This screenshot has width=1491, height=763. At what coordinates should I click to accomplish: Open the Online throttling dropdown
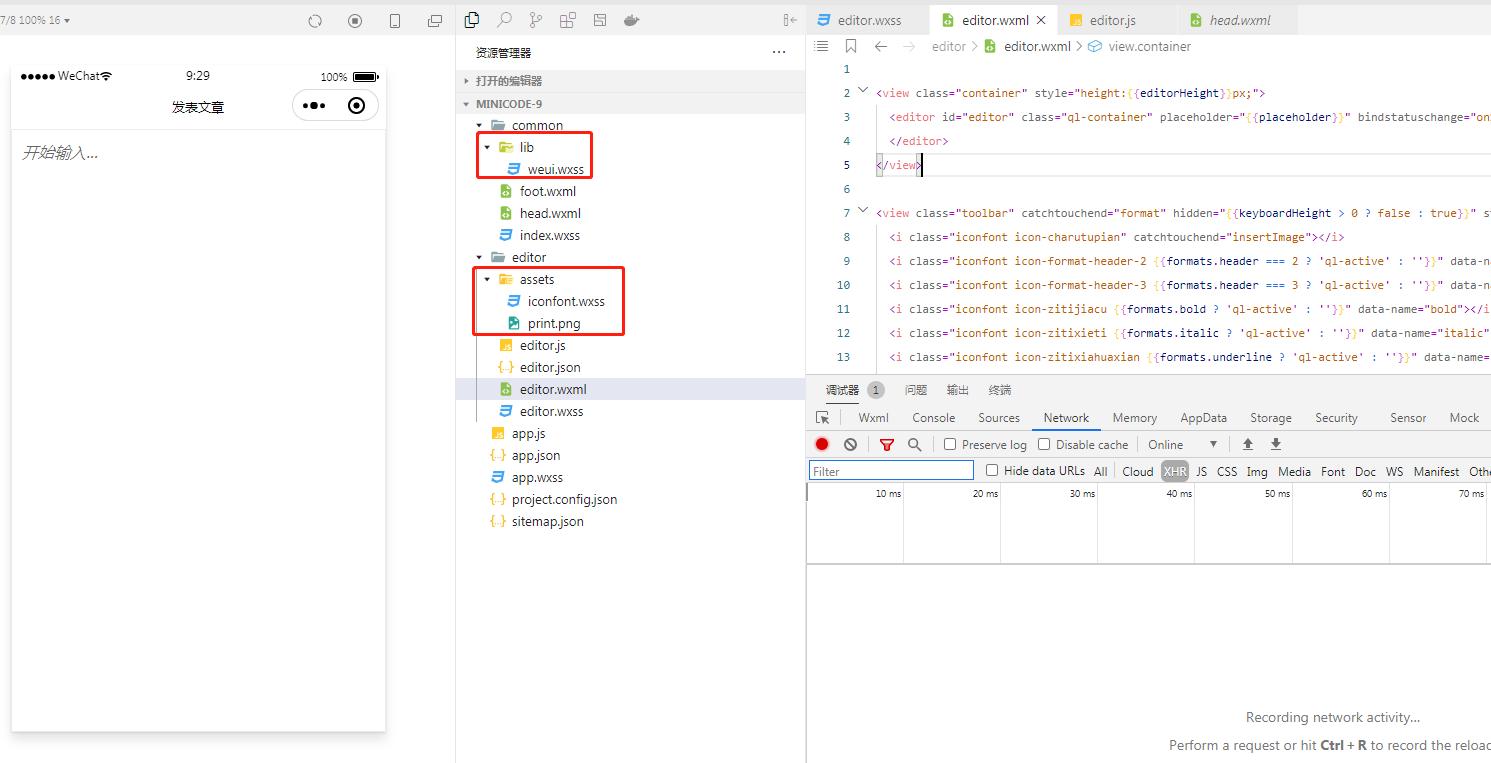[x=1183, y=445]
